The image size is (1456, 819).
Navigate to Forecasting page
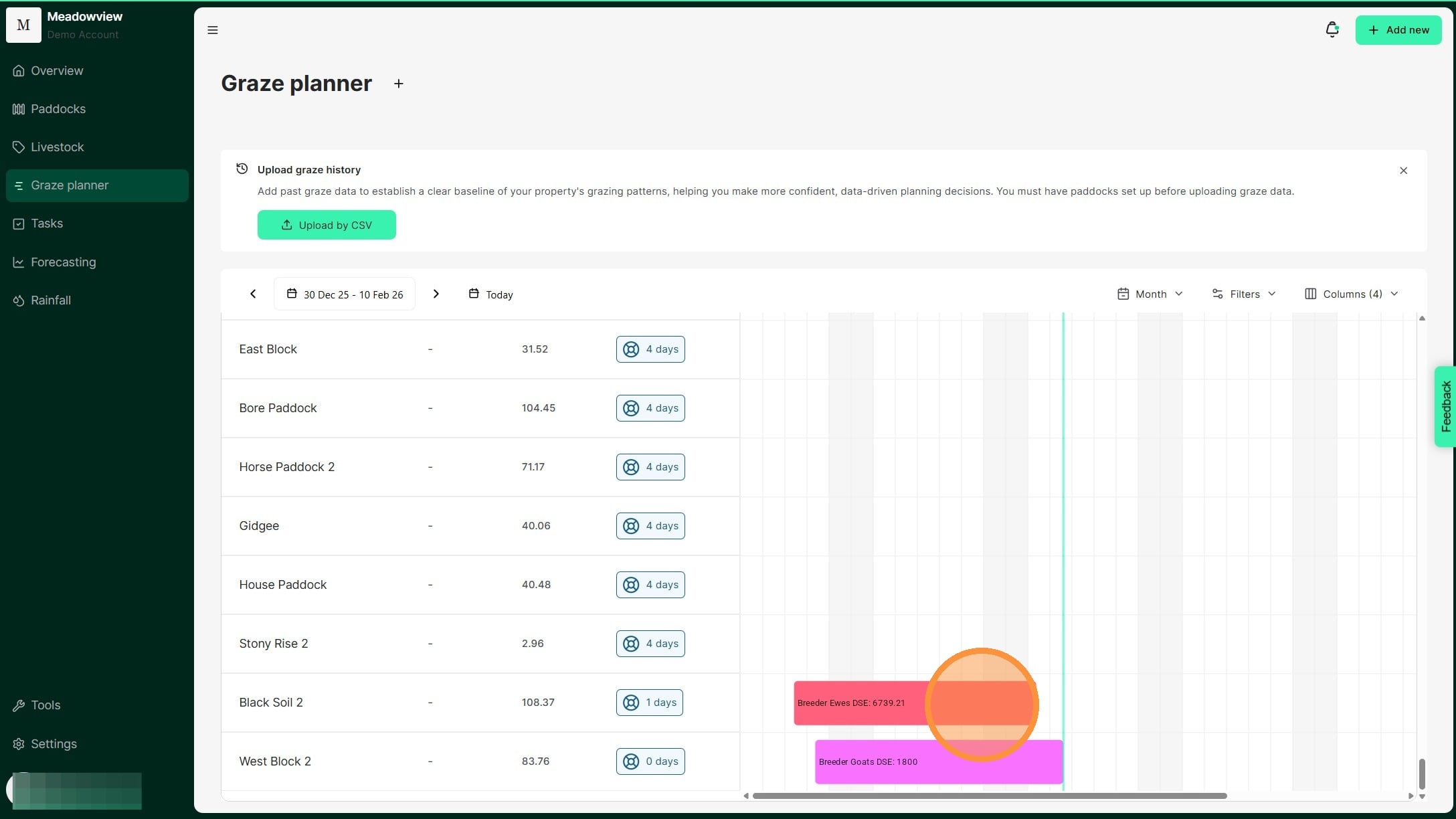[x=63, y=262]
